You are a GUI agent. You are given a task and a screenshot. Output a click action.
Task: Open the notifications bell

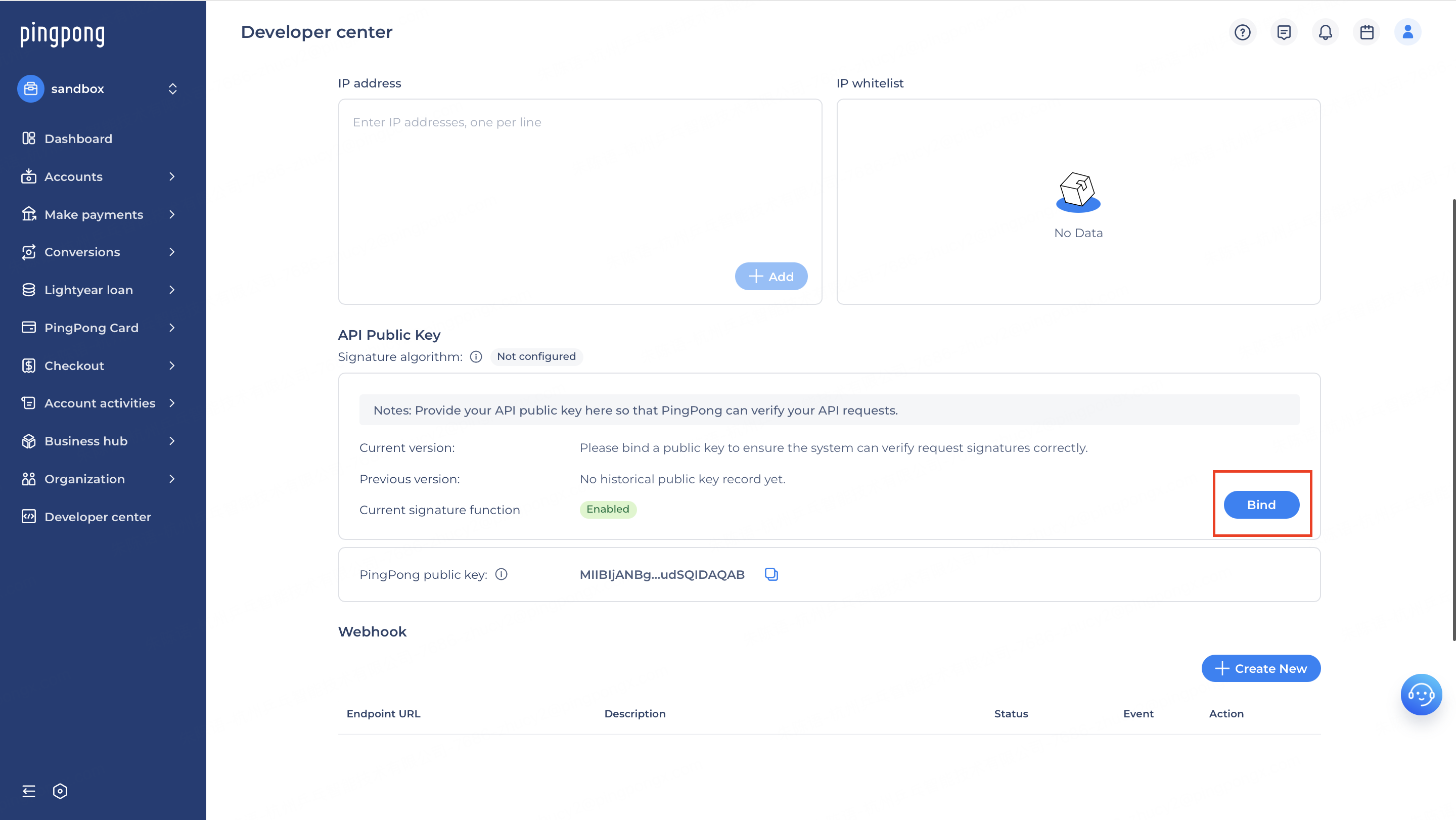click(x=1325, y=32)
